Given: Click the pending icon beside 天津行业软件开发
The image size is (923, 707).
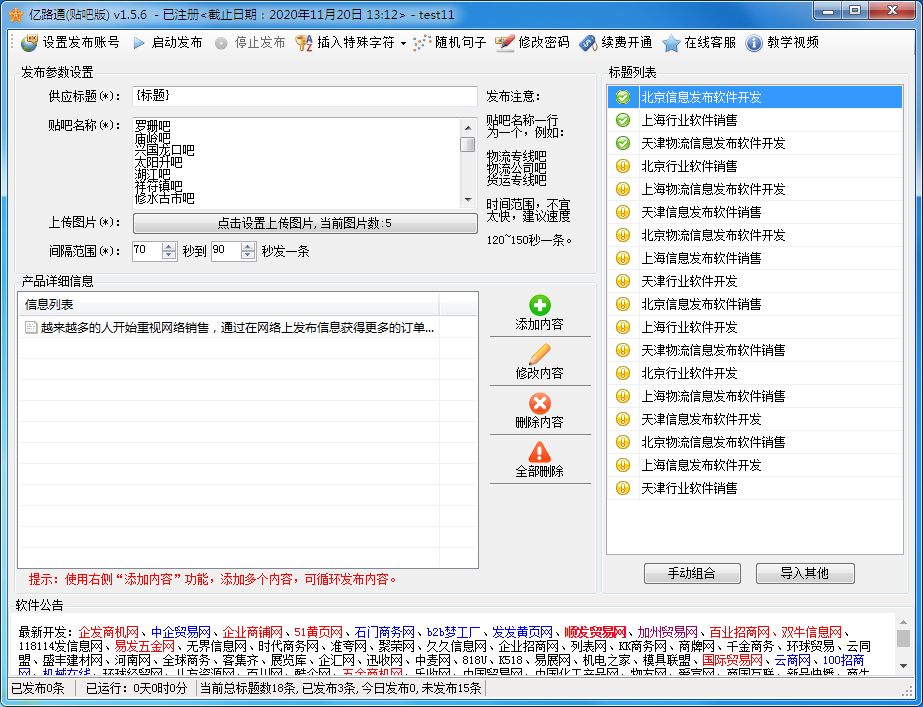Looking at the screenshot, I should (623, 281).
